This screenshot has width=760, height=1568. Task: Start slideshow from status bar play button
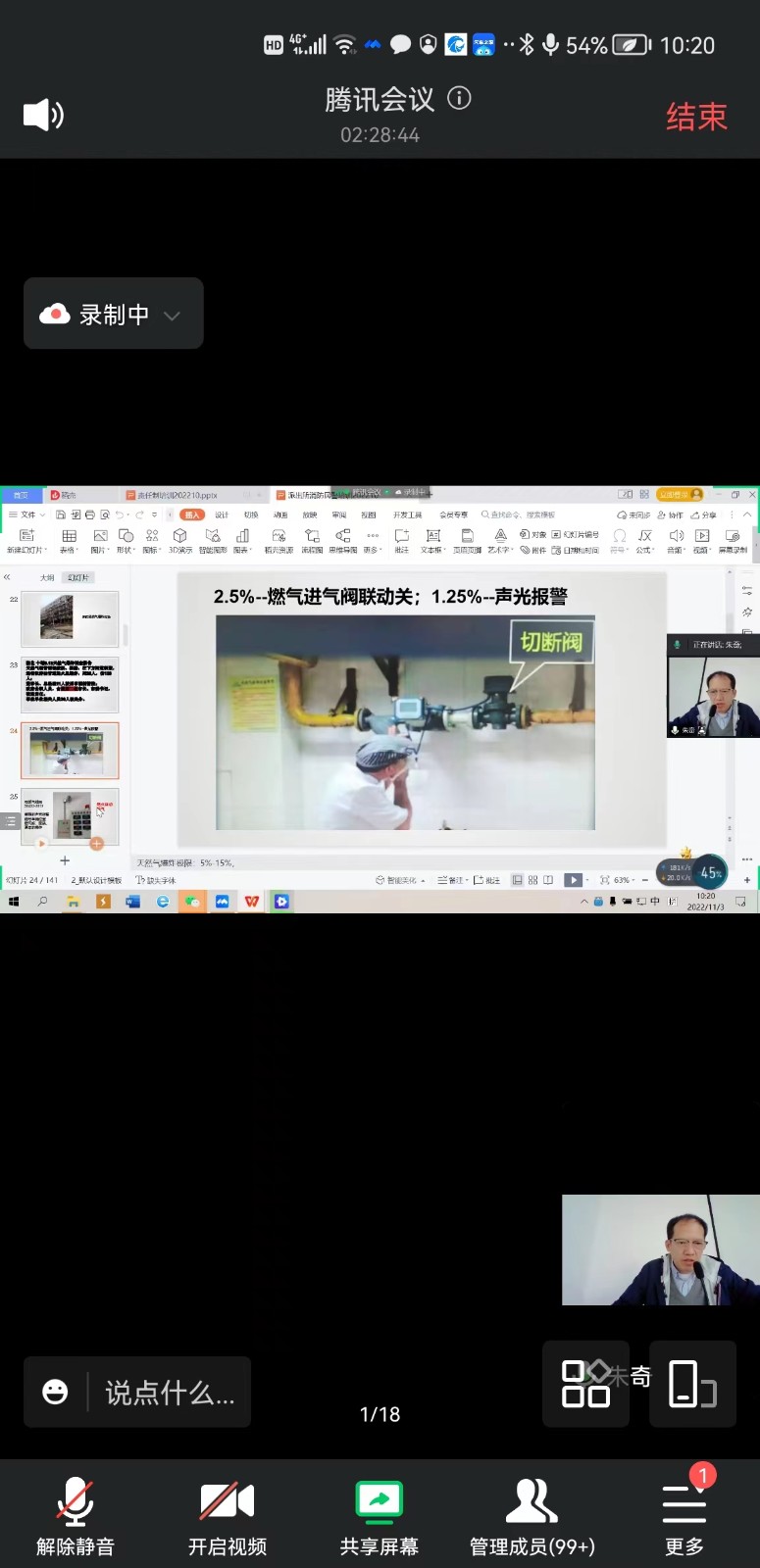[x=574, y=880]
